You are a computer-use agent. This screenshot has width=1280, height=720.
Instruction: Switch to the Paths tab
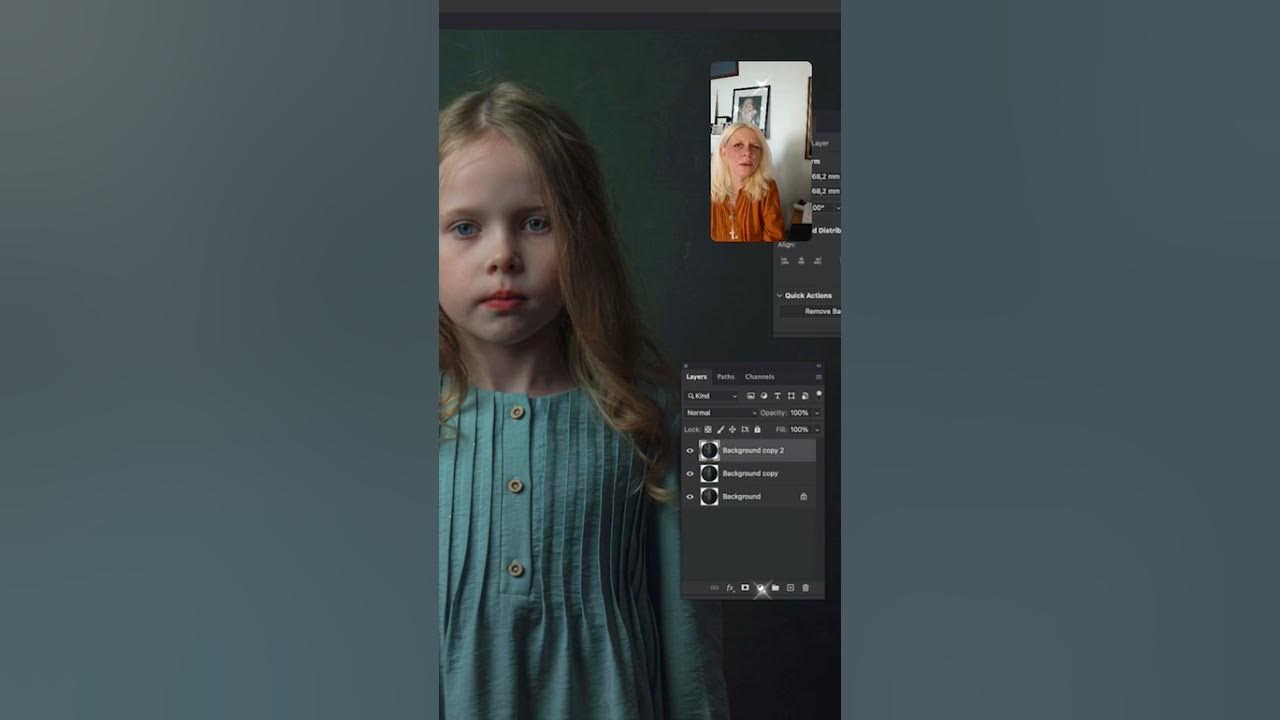(x=726, y=377)
